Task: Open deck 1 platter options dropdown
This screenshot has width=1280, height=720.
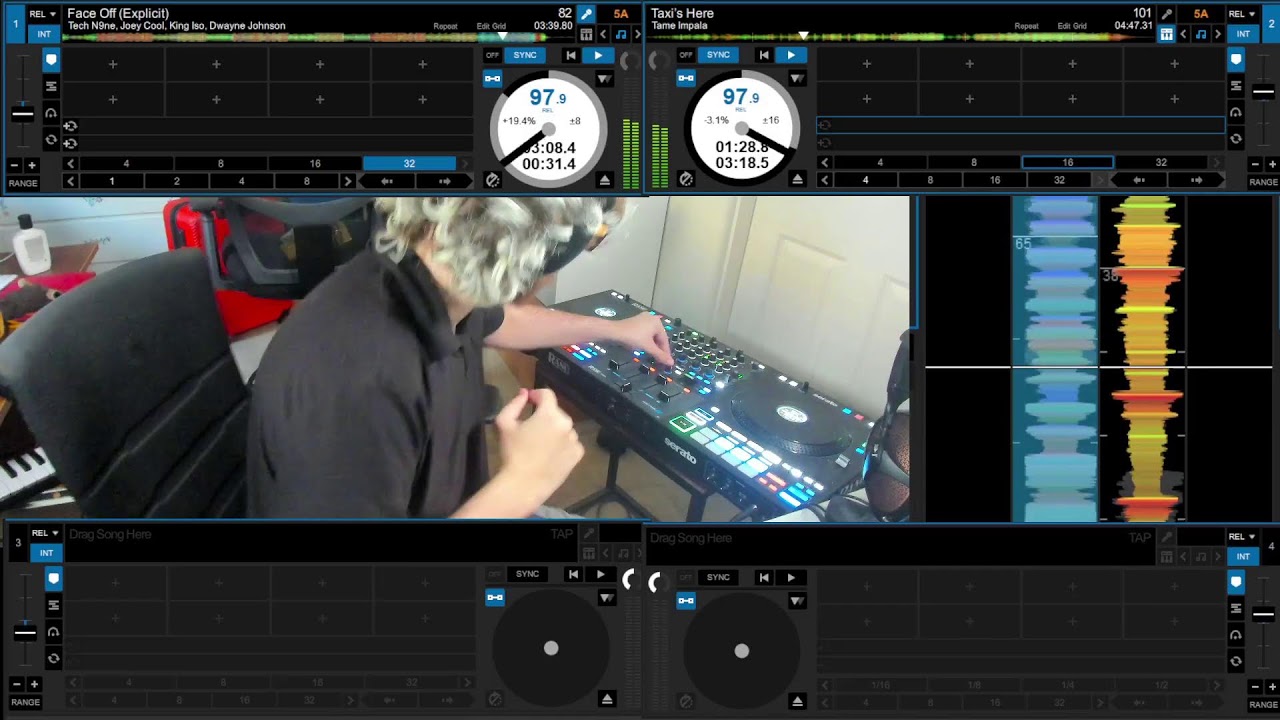Action: [x=604, y=78]
